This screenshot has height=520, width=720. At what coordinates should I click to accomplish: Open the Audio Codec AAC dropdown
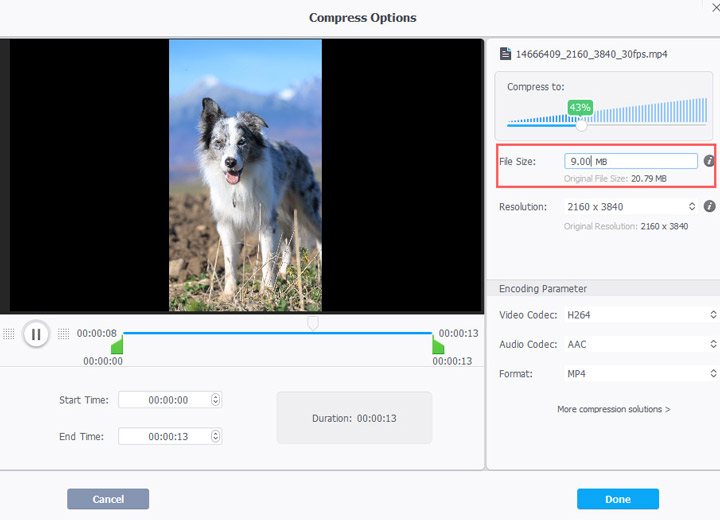[641, 344]
